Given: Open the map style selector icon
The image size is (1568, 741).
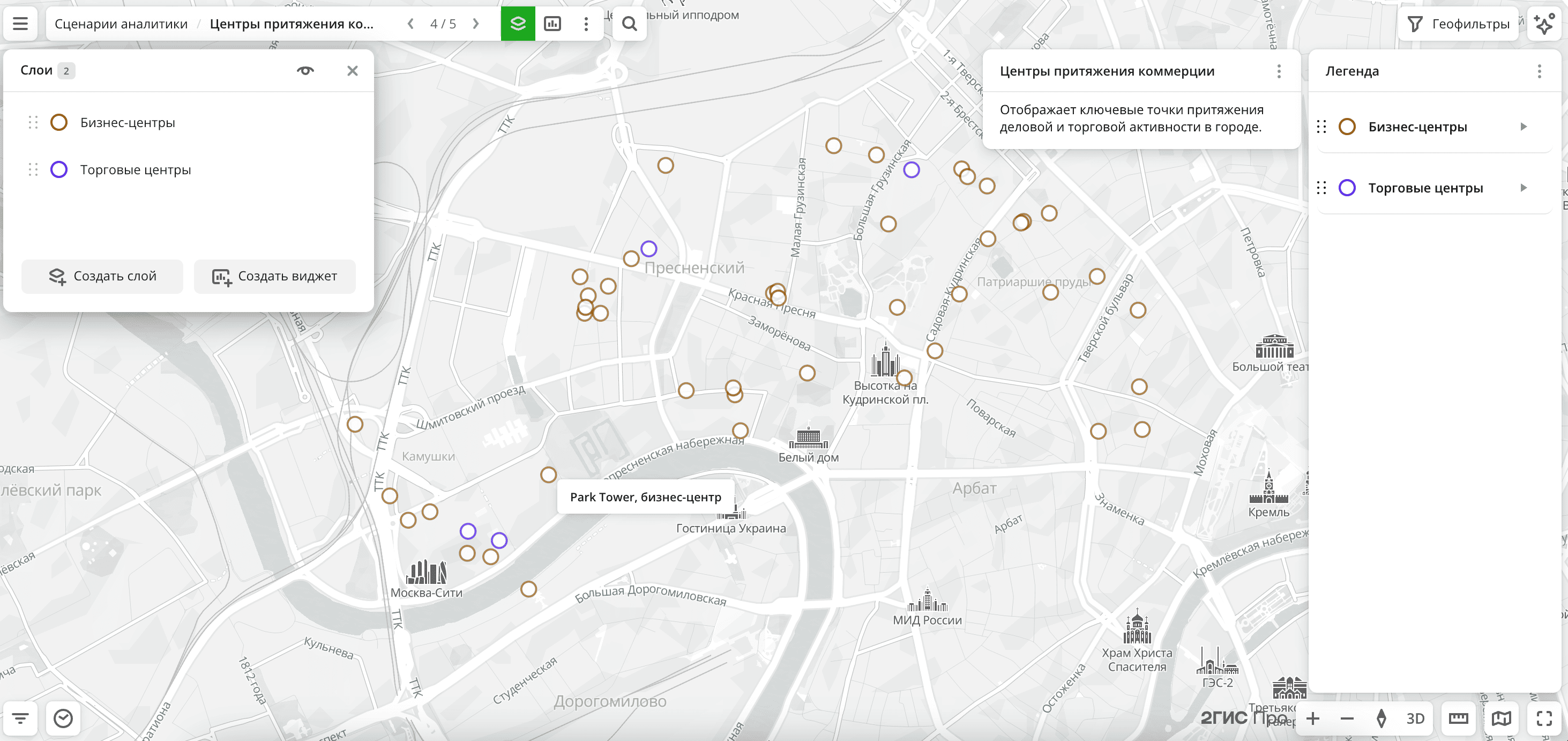Looking at the screenshot, I should pos(1501,718).
